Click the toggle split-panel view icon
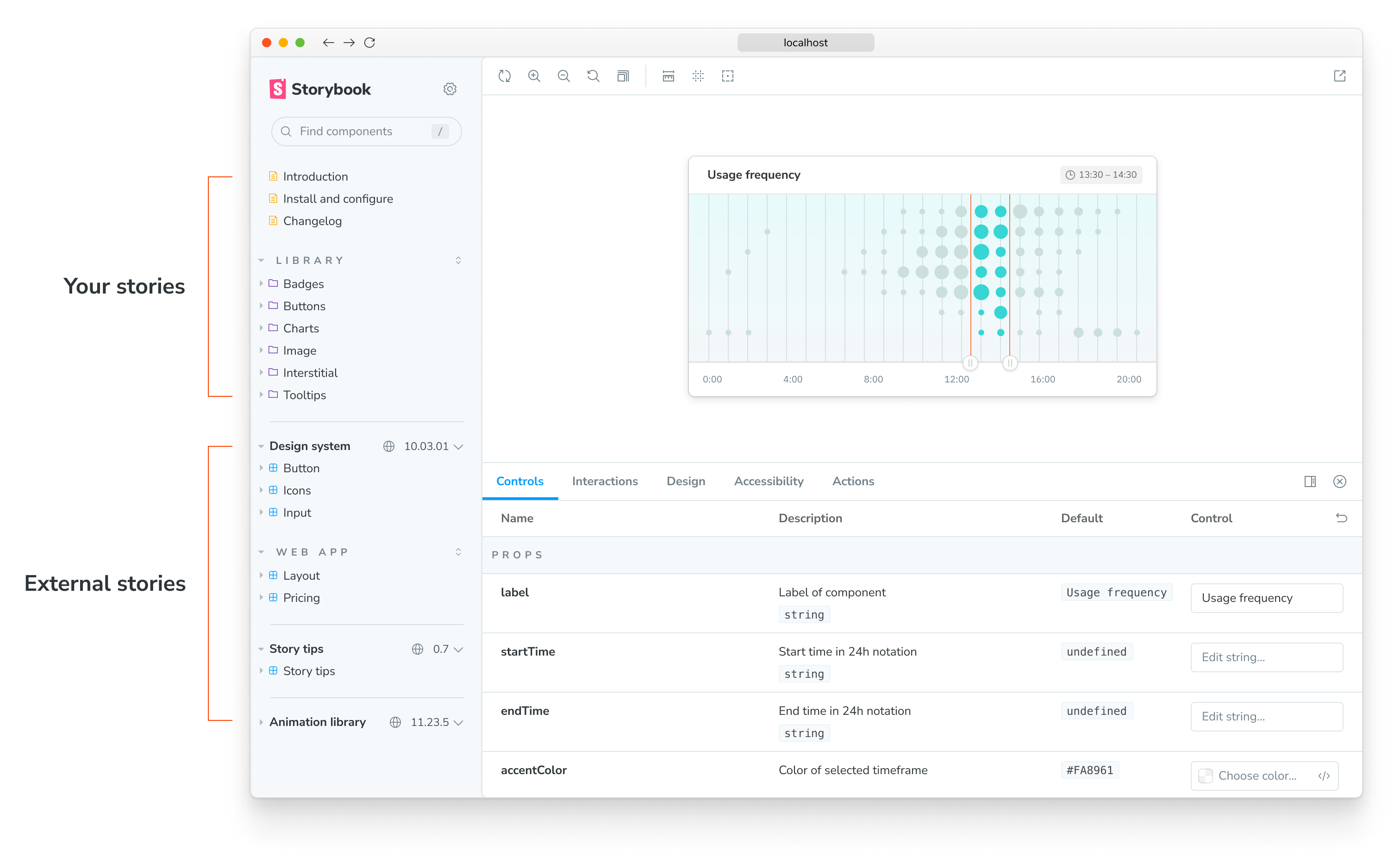The height and width of the screenshot is (863, 1400). click(1310, 481)
